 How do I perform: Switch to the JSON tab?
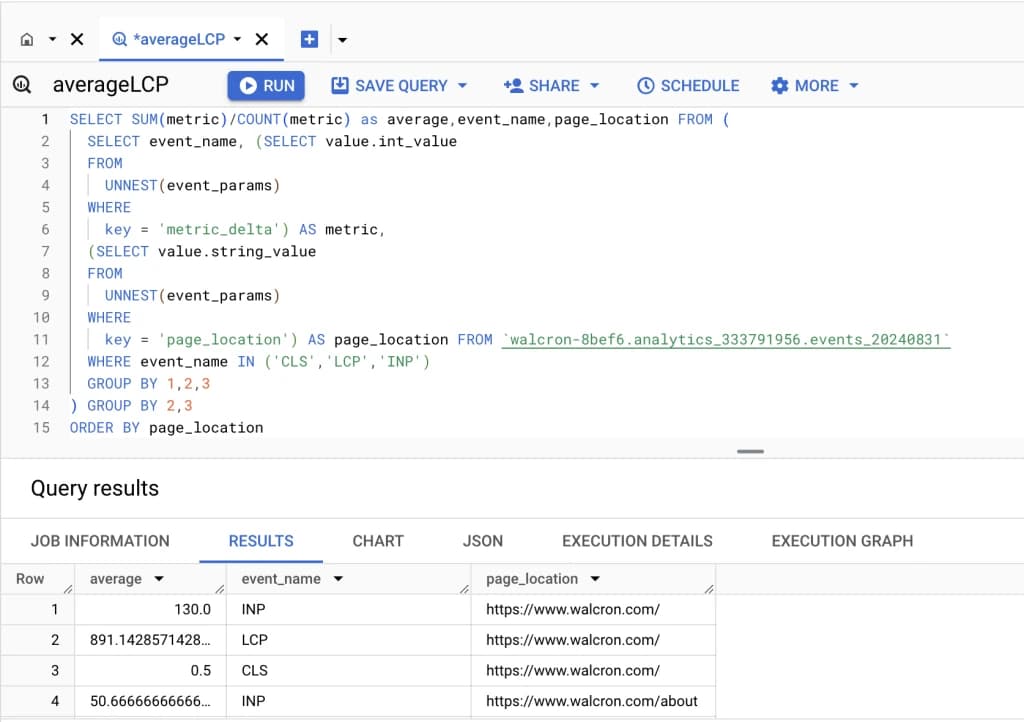483,541
